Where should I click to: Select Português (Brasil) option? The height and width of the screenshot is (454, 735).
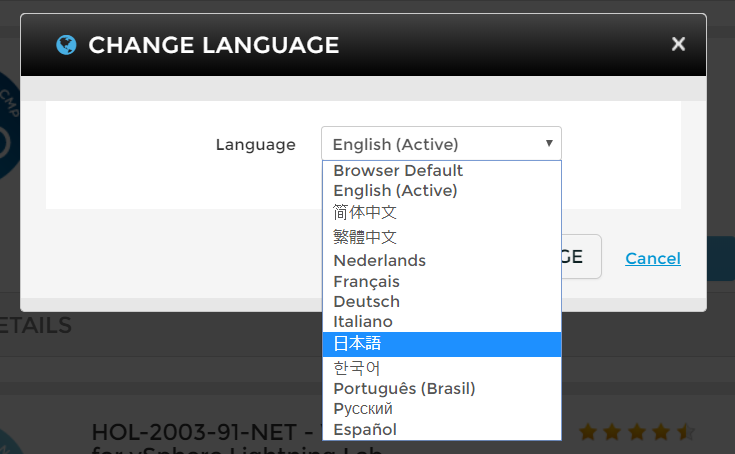(442, 389)
